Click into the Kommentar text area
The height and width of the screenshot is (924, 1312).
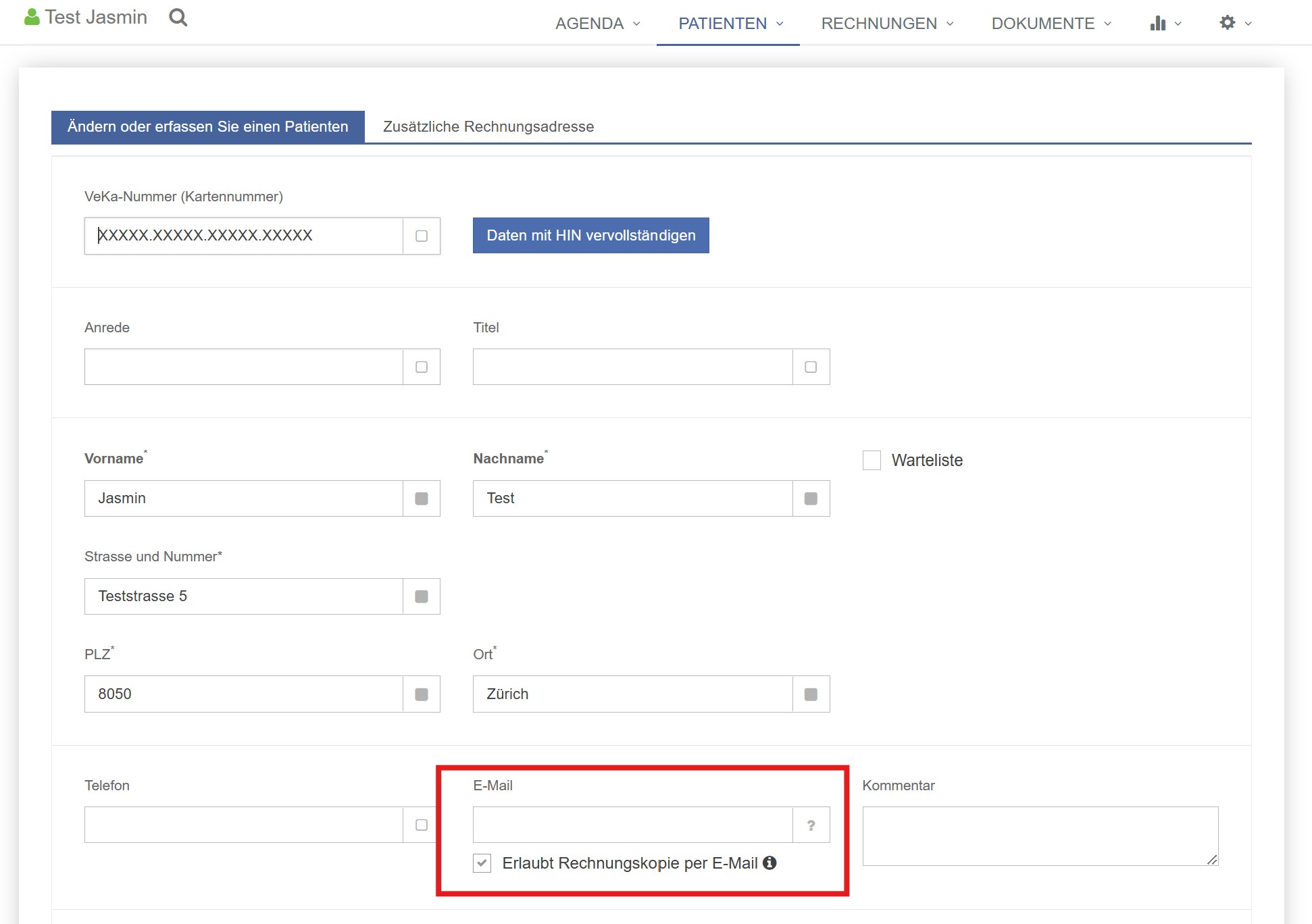click(x=1039, y=836)
